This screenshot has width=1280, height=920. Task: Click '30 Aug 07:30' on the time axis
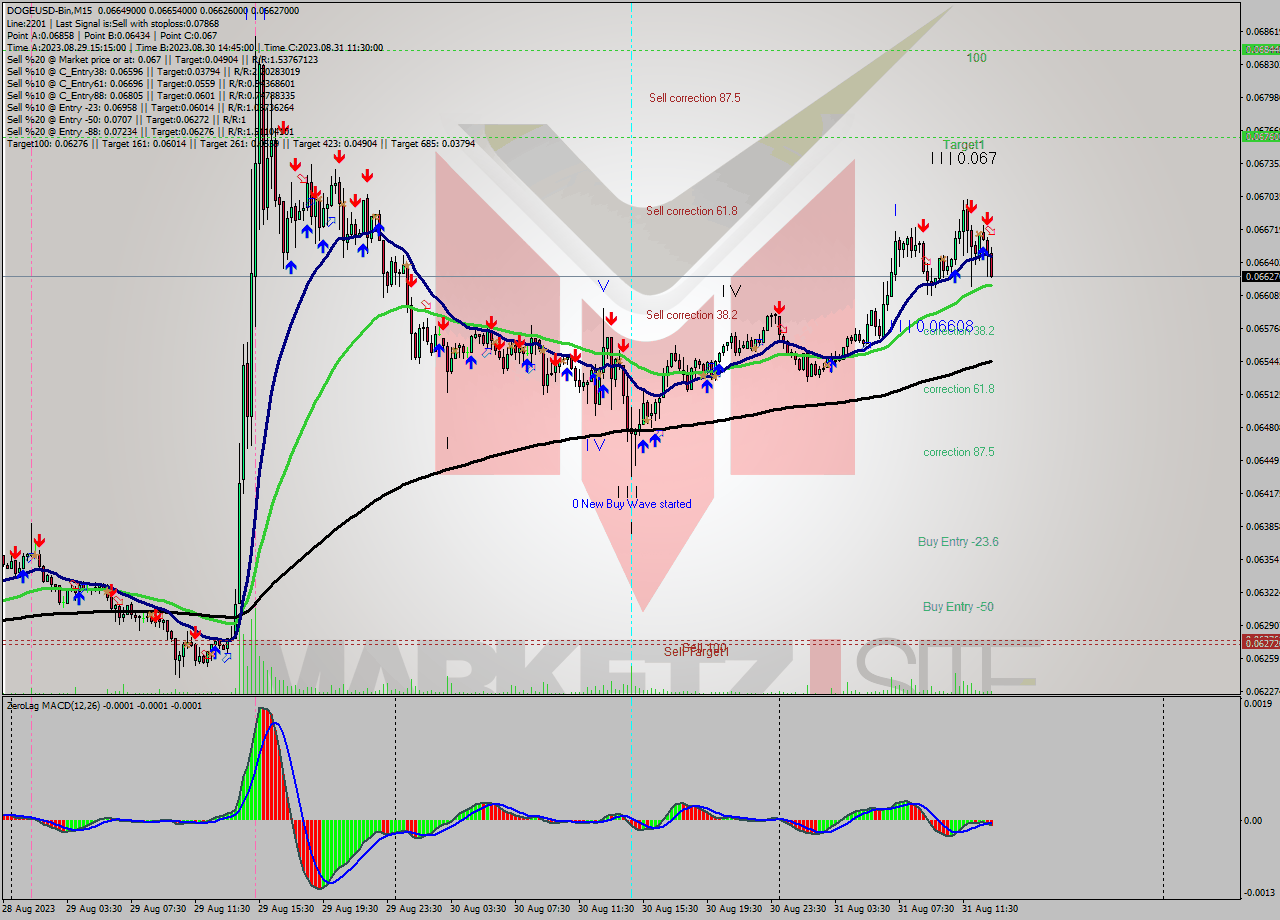pos(542,909)
